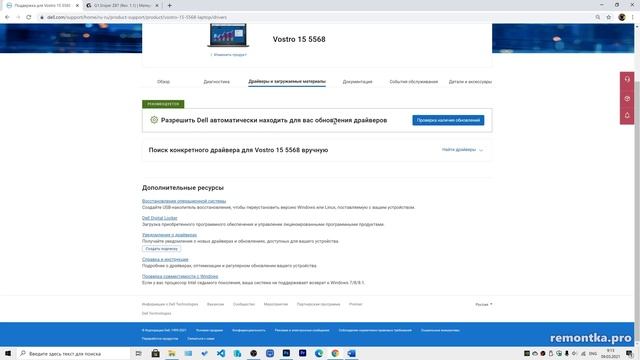Reload the Dell support page
The height and width of the screenshot is (360, 640).
pos(29,17)
